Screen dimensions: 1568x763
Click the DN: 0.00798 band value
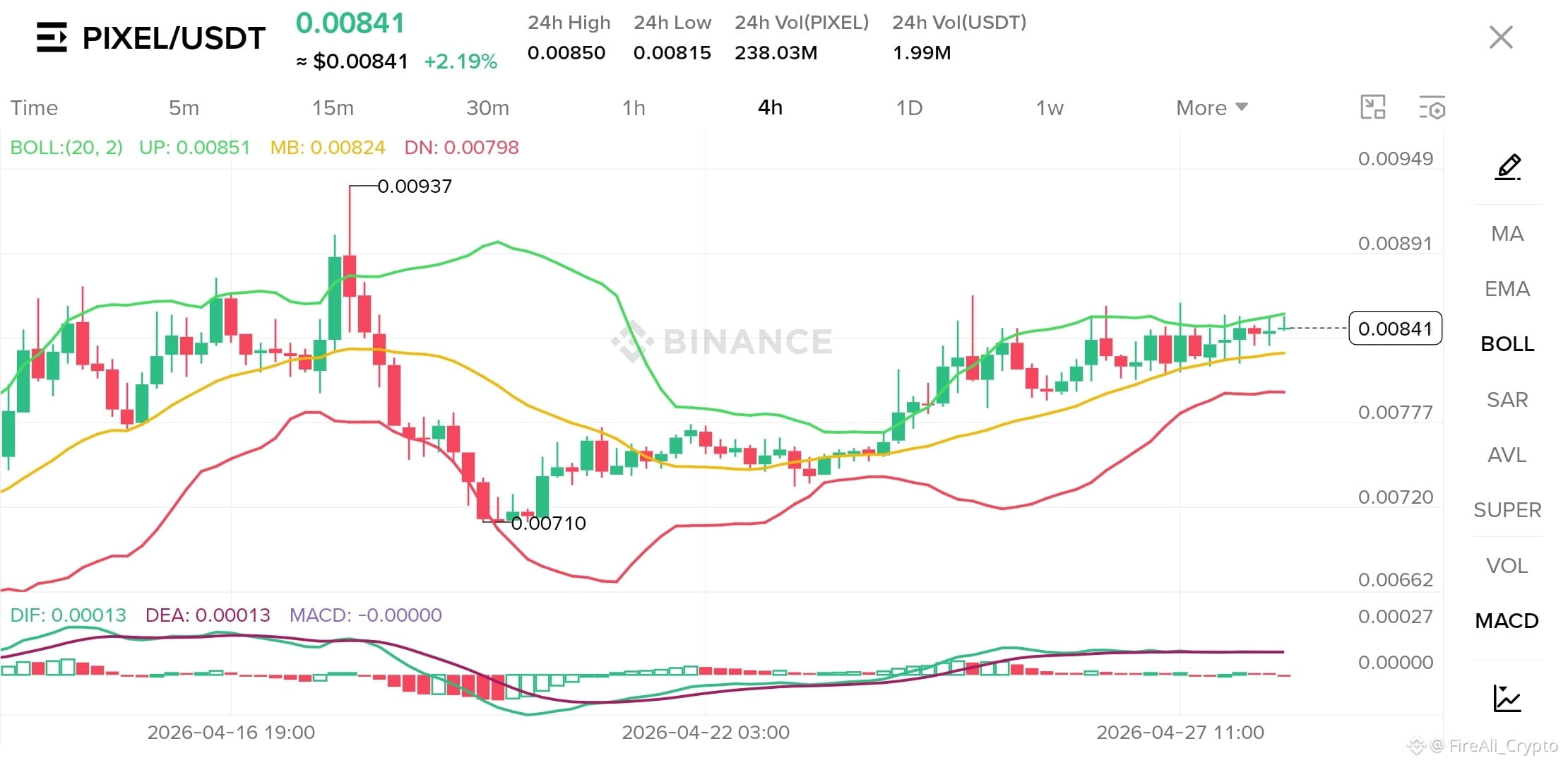pos(462,147)
